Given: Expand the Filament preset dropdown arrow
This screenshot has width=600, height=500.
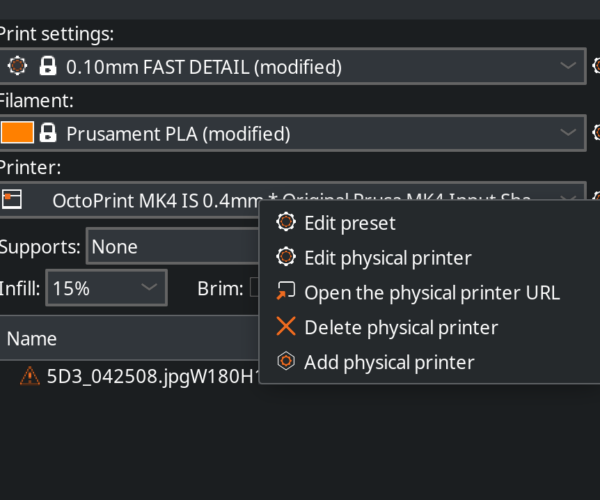Looking at the screenshot, I should (568, 133).
